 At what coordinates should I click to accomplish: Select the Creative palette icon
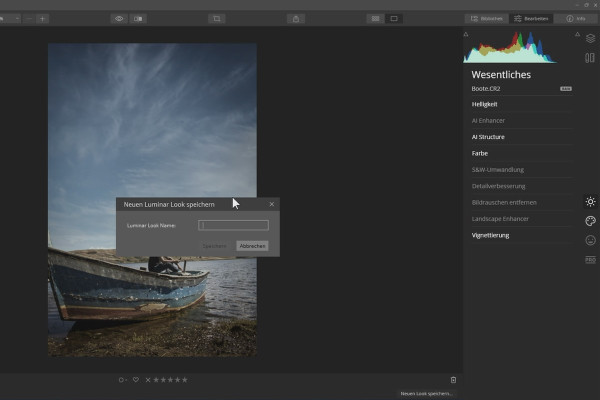coord(590,221)
